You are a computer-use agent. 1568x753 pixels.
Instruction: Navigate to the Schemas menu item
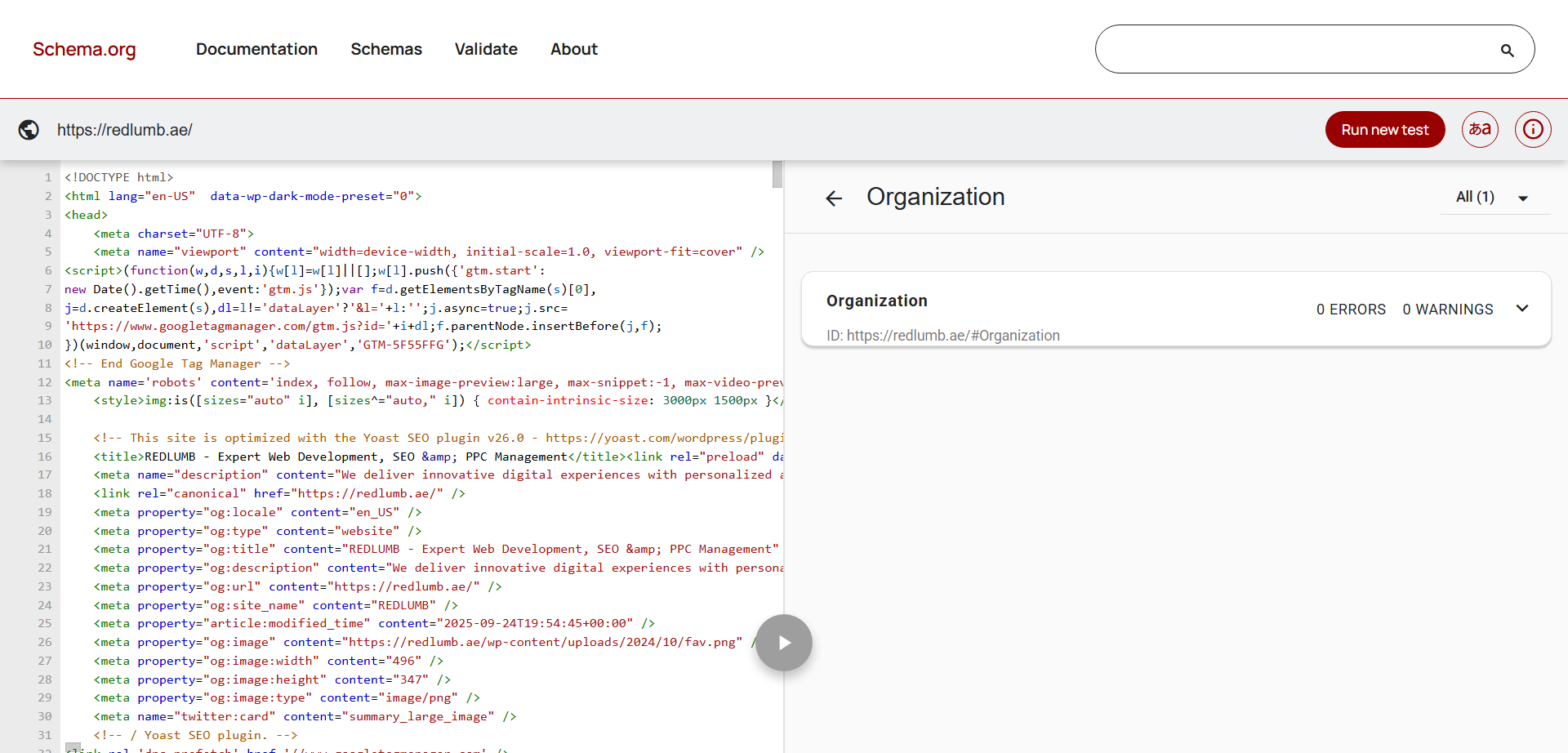tap(386, 49)
